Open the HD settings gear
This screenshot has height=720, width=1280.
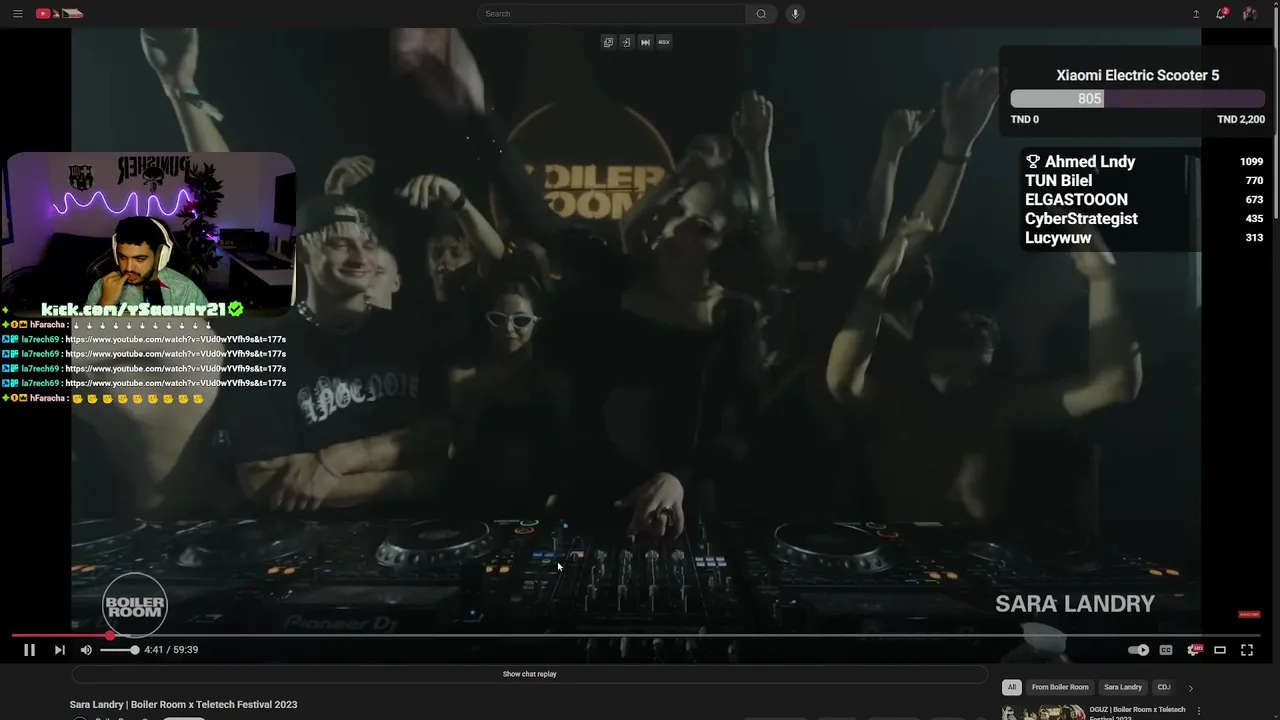pos(1193,650)
